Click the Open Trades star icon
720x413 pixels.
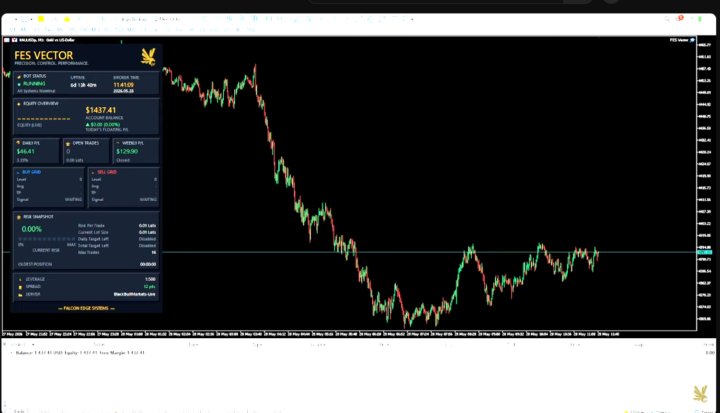click(68, 143)
